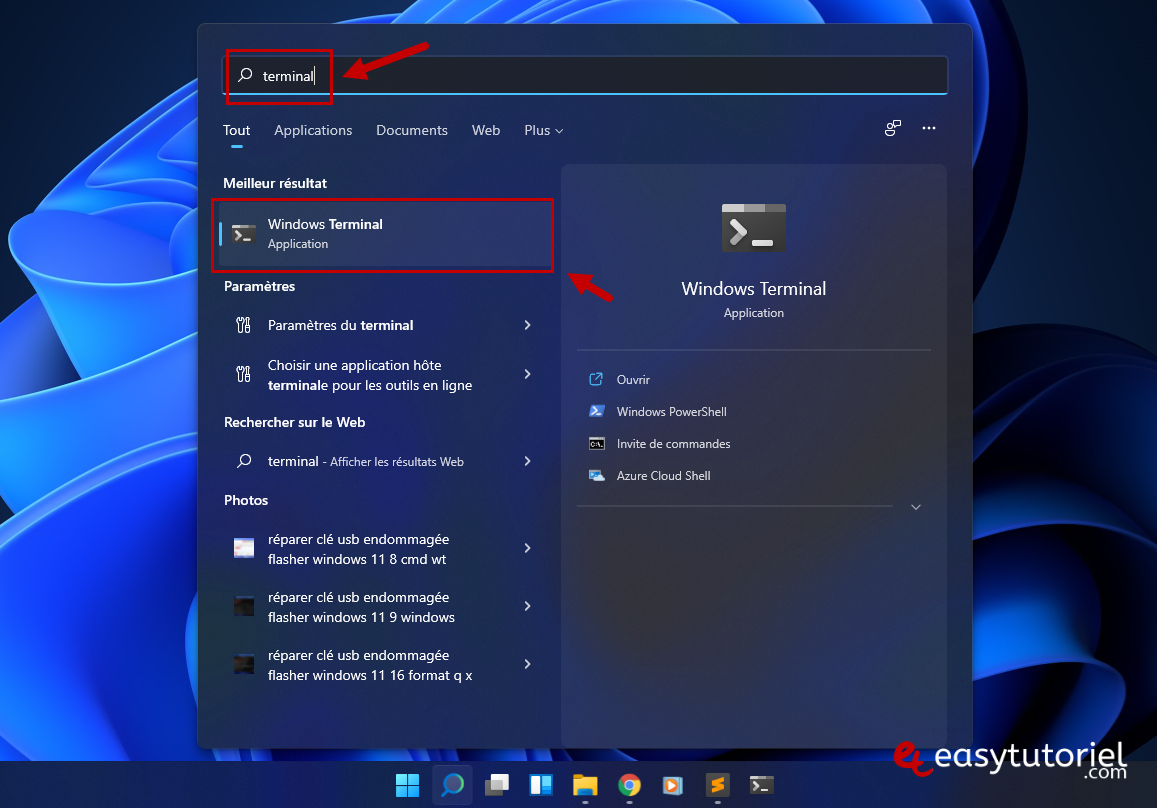Click the Windows Terminal icon in best result
Viewport: 1157px width, 808px height.
244,235
